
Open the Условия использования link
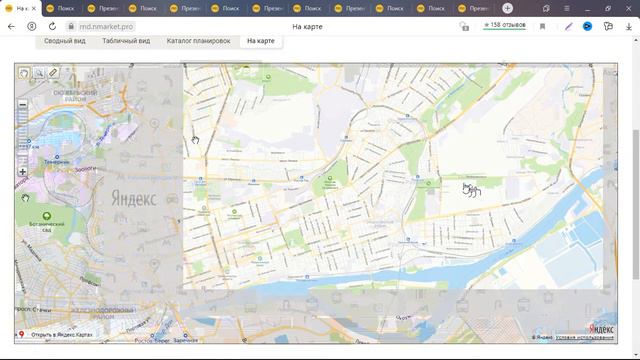tap(584, 337)
